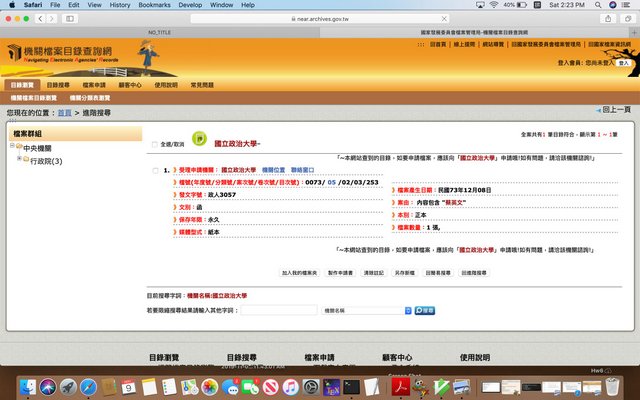
Task: Click the 回簡易搜尋 button
Action: (438, 273)
